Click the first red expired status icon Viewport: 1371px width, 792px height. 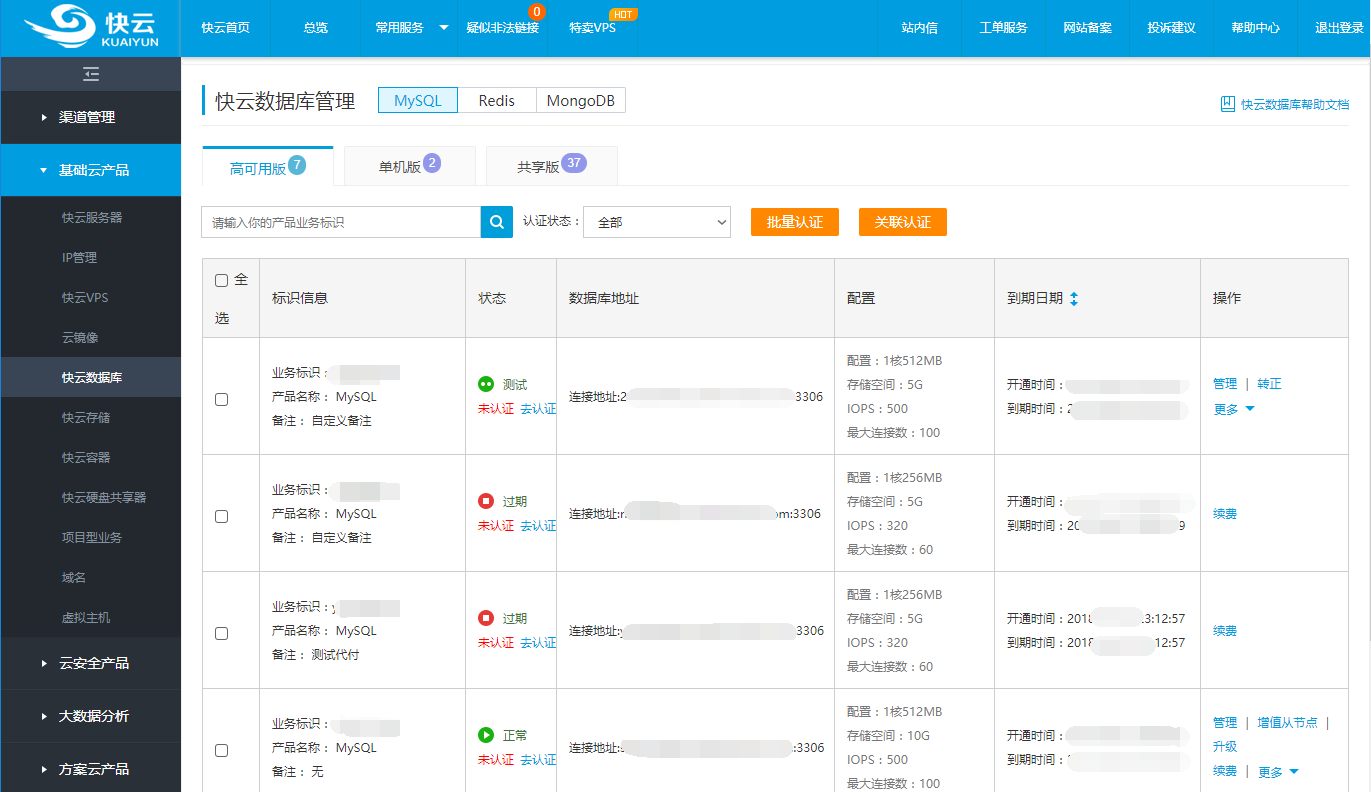[x=486, y=501]
